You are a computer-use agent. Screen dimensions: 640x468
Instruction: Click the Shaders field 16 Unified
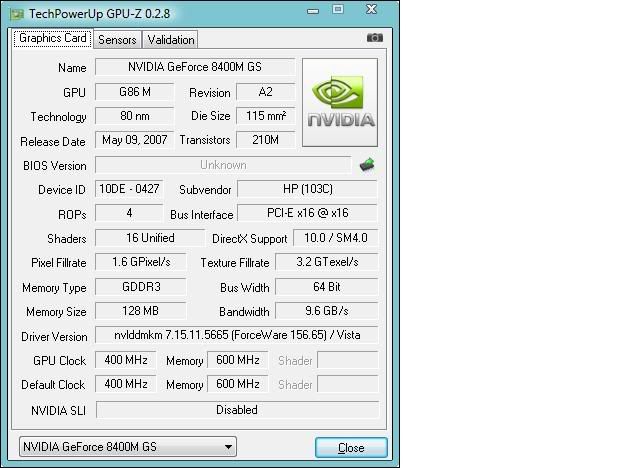click(150, 238)
